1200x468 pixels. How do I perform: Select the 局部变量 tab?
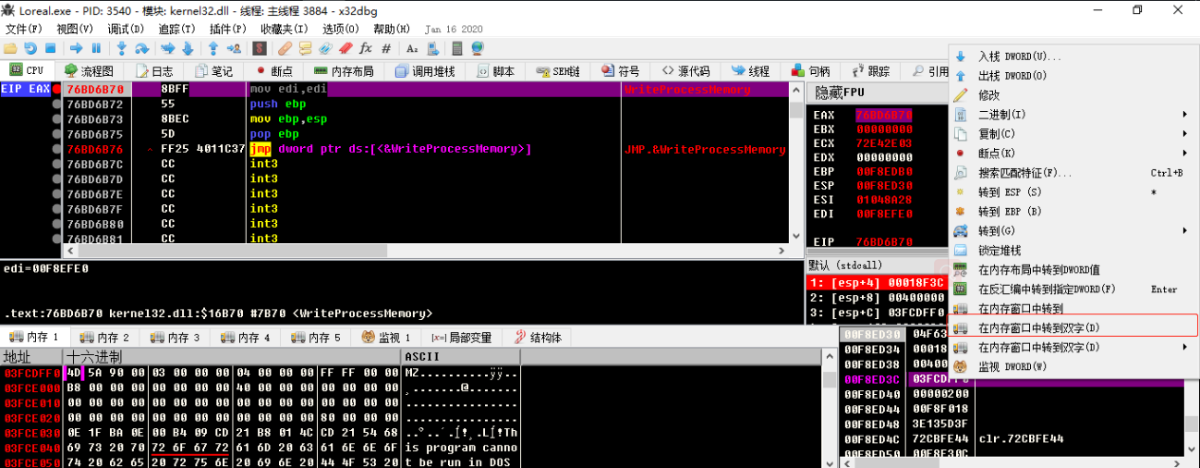tap(462, 337)
